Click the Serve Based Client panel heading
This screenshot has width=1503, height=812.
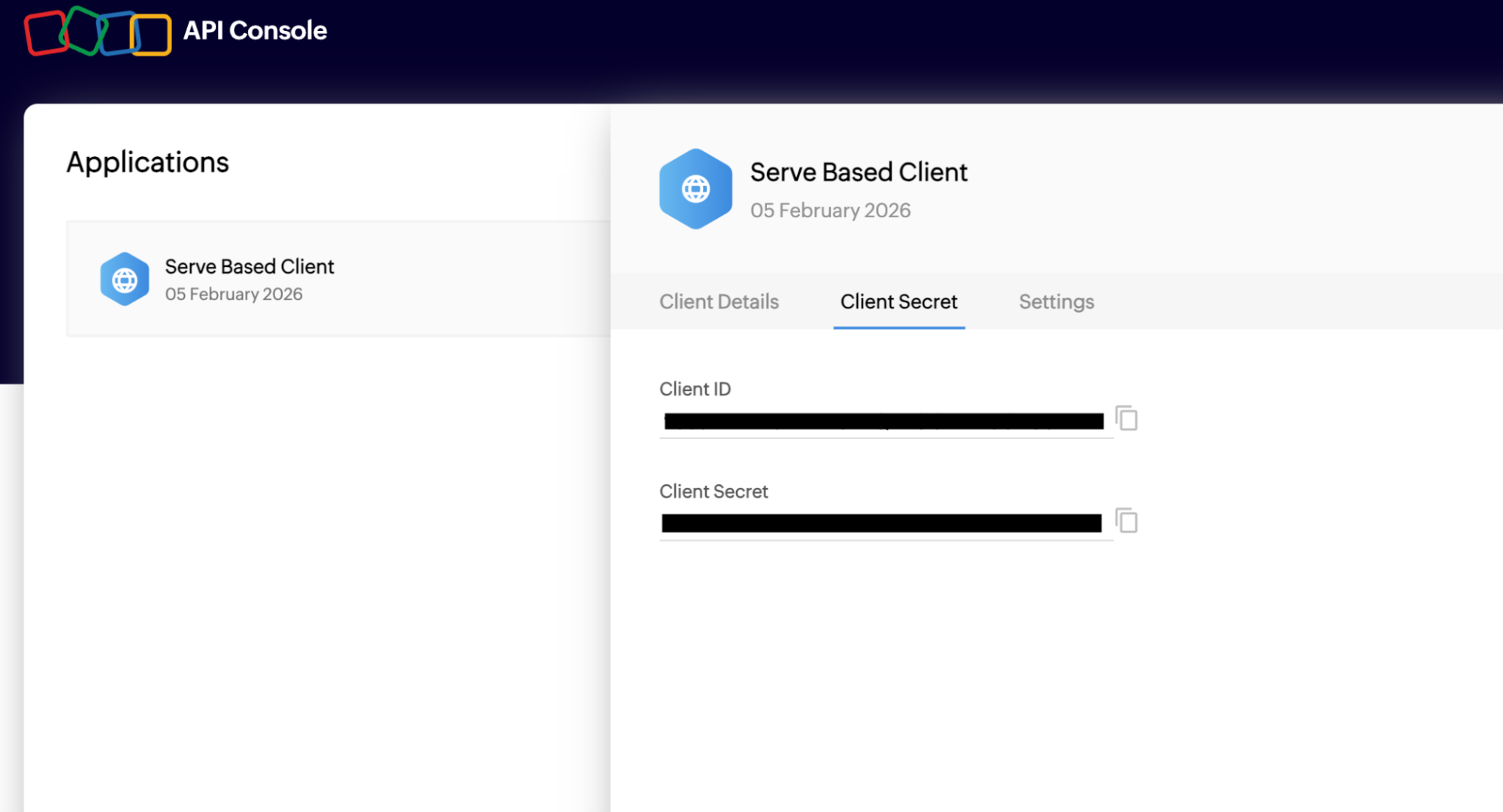pos(859,172)
